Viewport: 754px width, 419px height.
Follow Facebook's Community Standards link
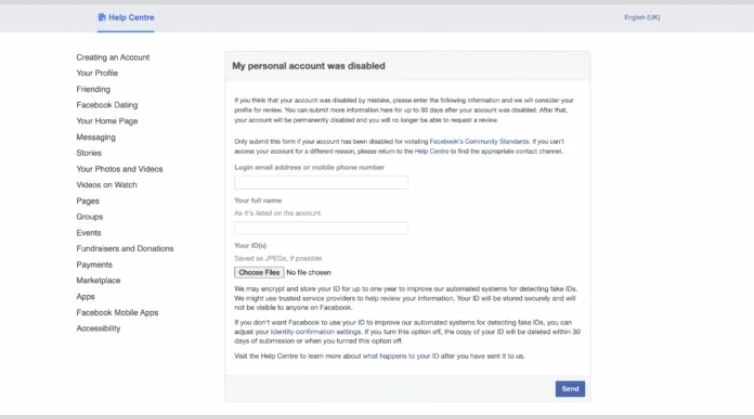pos(479,141)
